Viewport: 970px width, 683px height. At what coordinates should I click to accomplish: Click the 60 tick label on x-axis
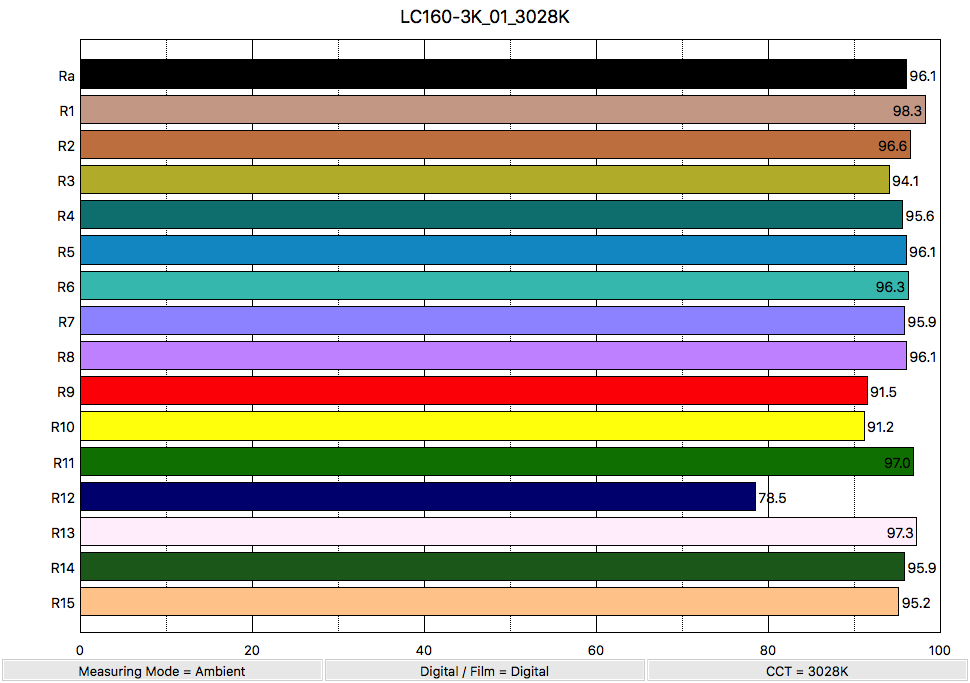597,651
